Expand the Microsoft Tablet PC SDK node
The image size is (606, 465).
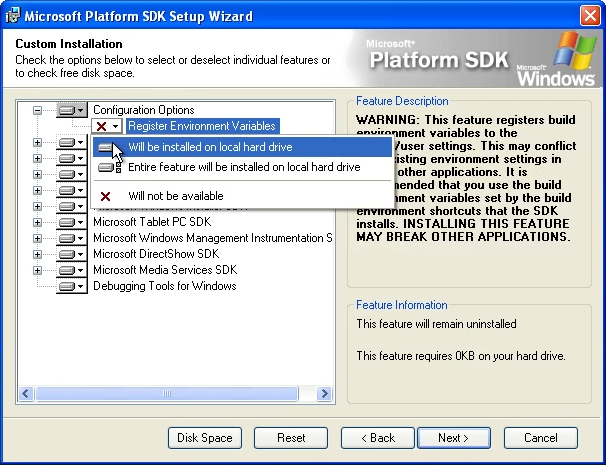[38, 222]
